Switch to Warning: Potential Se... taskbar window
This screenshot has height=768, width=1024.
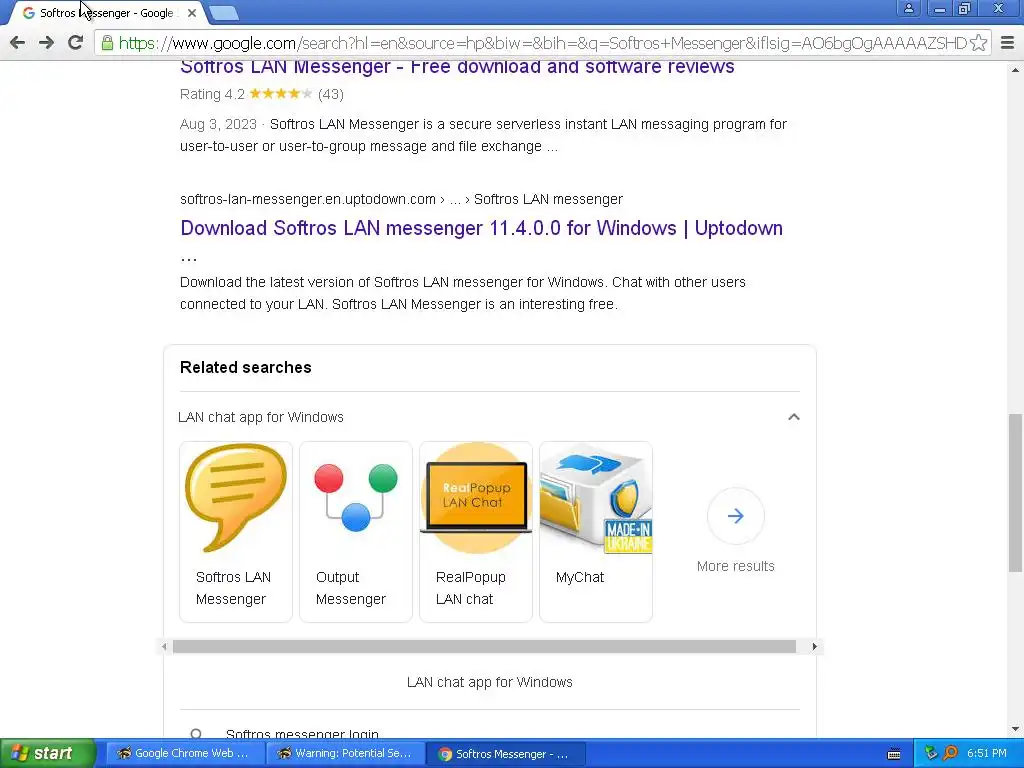(346, 753)
